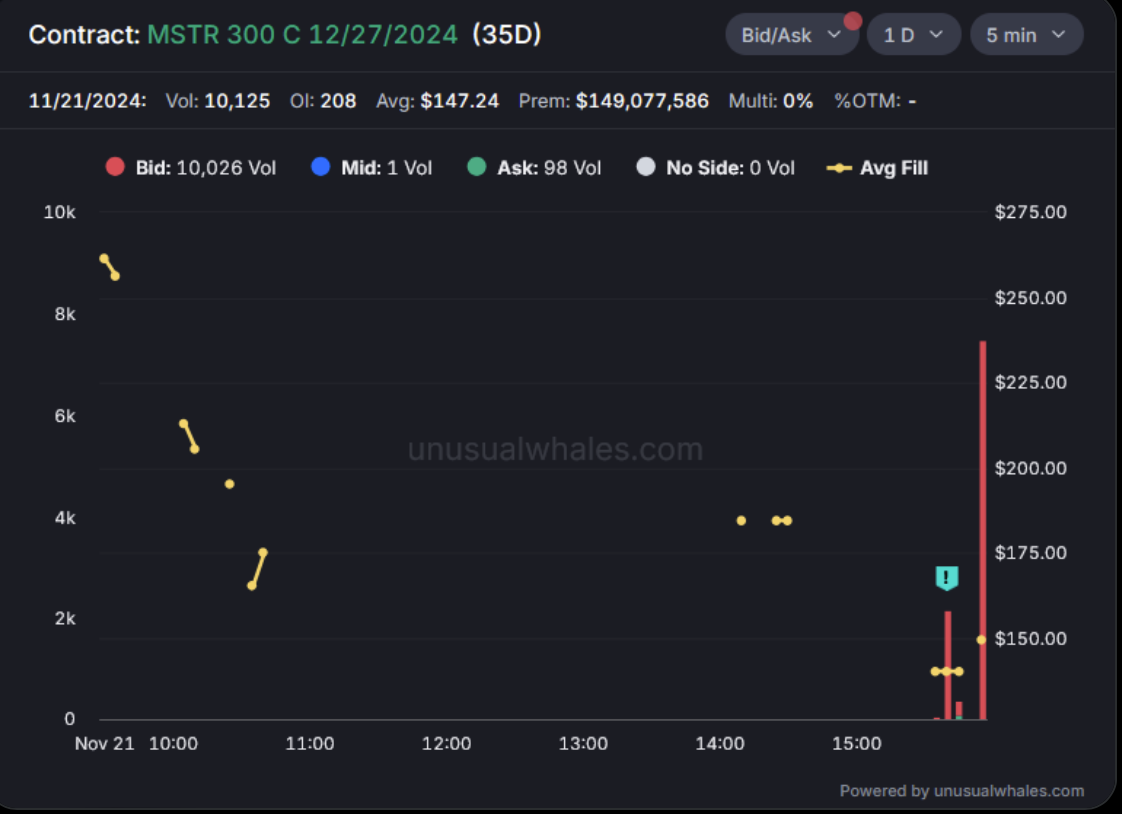This screenshot has width=1122, height=814.
Task: Click the Avg Fill point at $150.00
Action: (981, 639)
